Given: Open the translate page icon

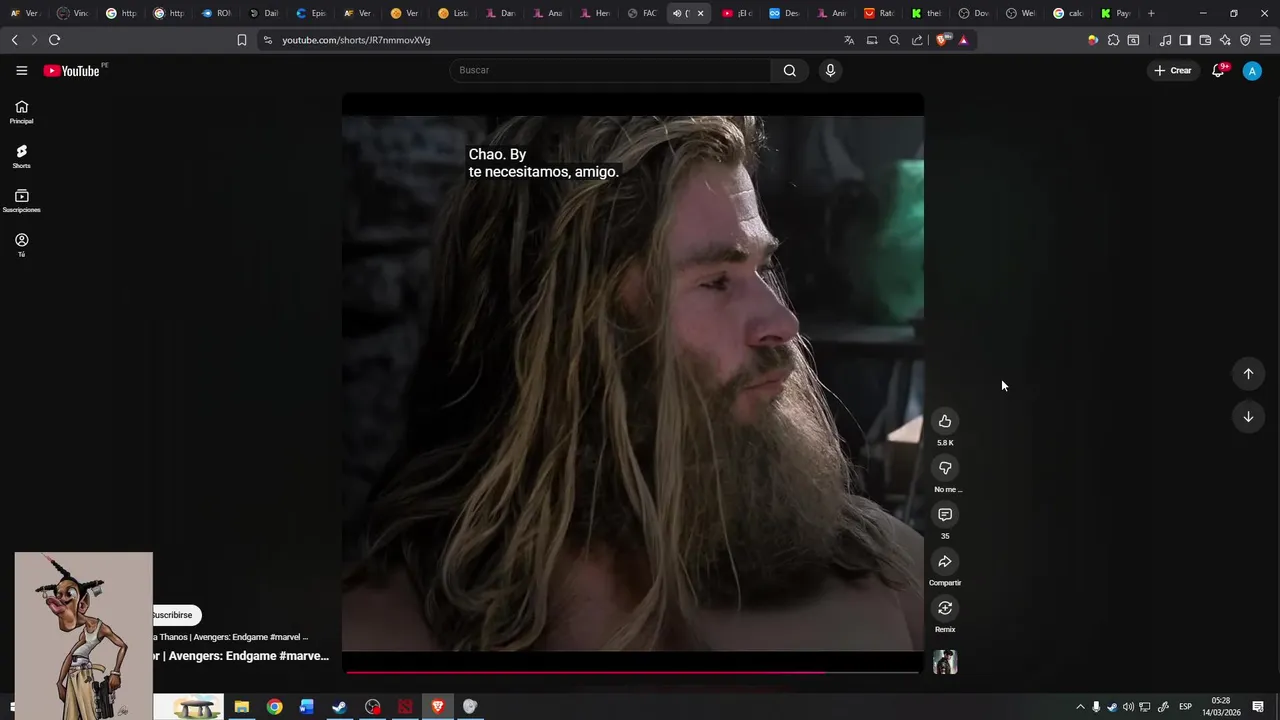Looking at the screenshot, I should click(x=849, y=40).
